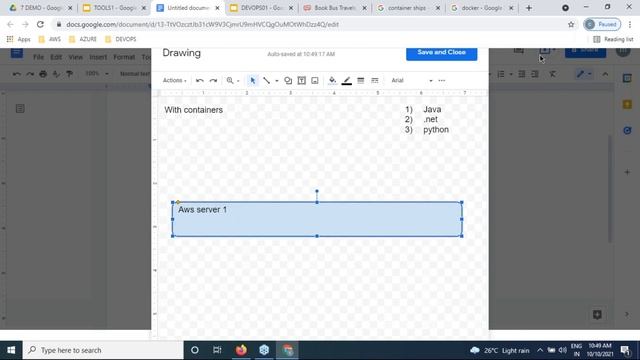Open Task View on the taskbar
640x360 pixels.
[217, 350]
